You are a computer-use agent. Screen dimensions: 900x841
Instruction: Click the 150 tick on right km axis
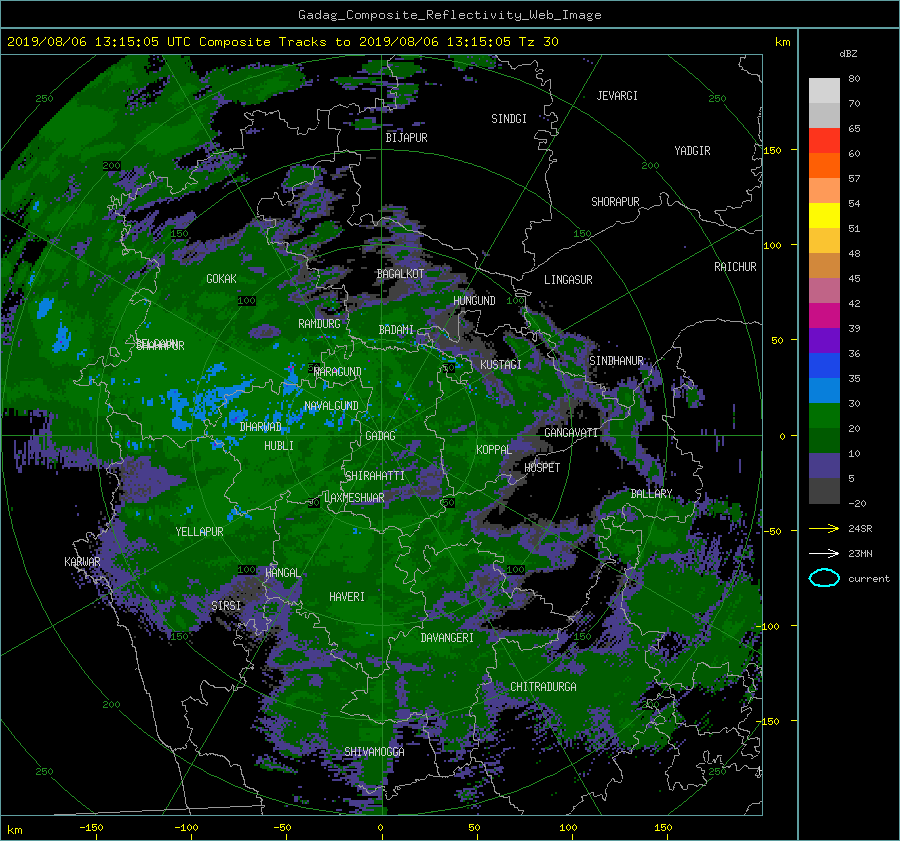coord(773,150)
